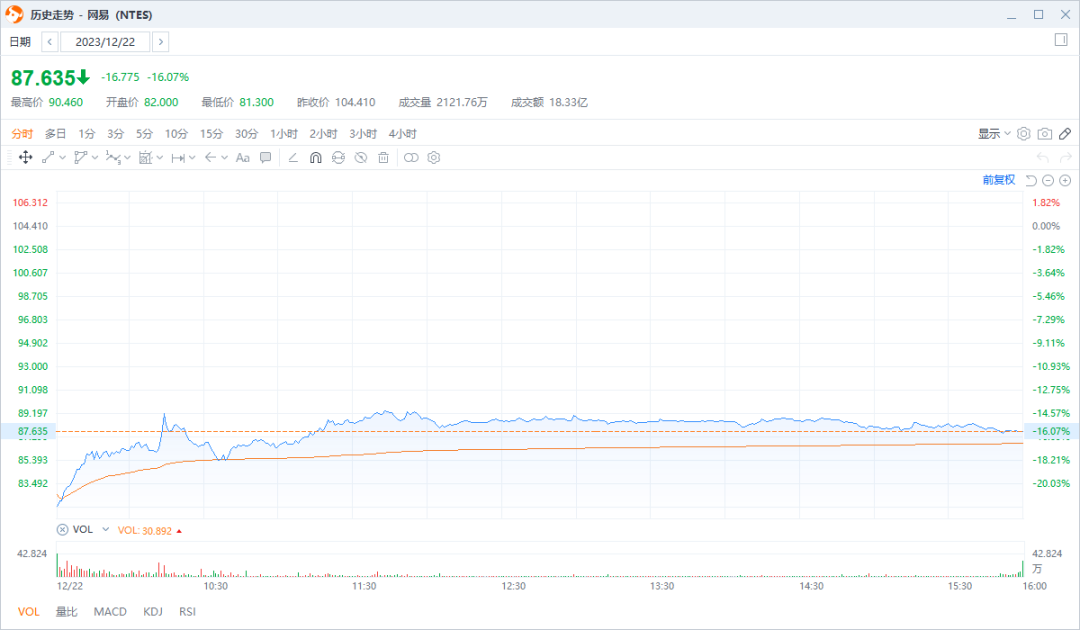Image resolution: width=1080 pixels, height=630 pixels.
Task: Open the 显示 display dropdown
Action: (x=994, y=134)
